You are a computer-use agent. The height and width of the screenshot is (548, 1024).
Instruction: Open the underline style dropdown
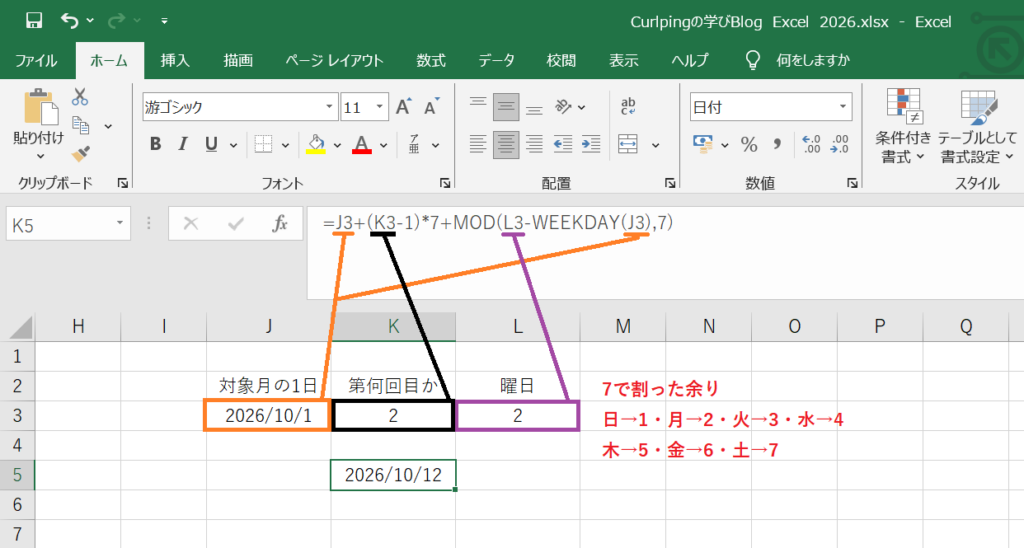233,145
